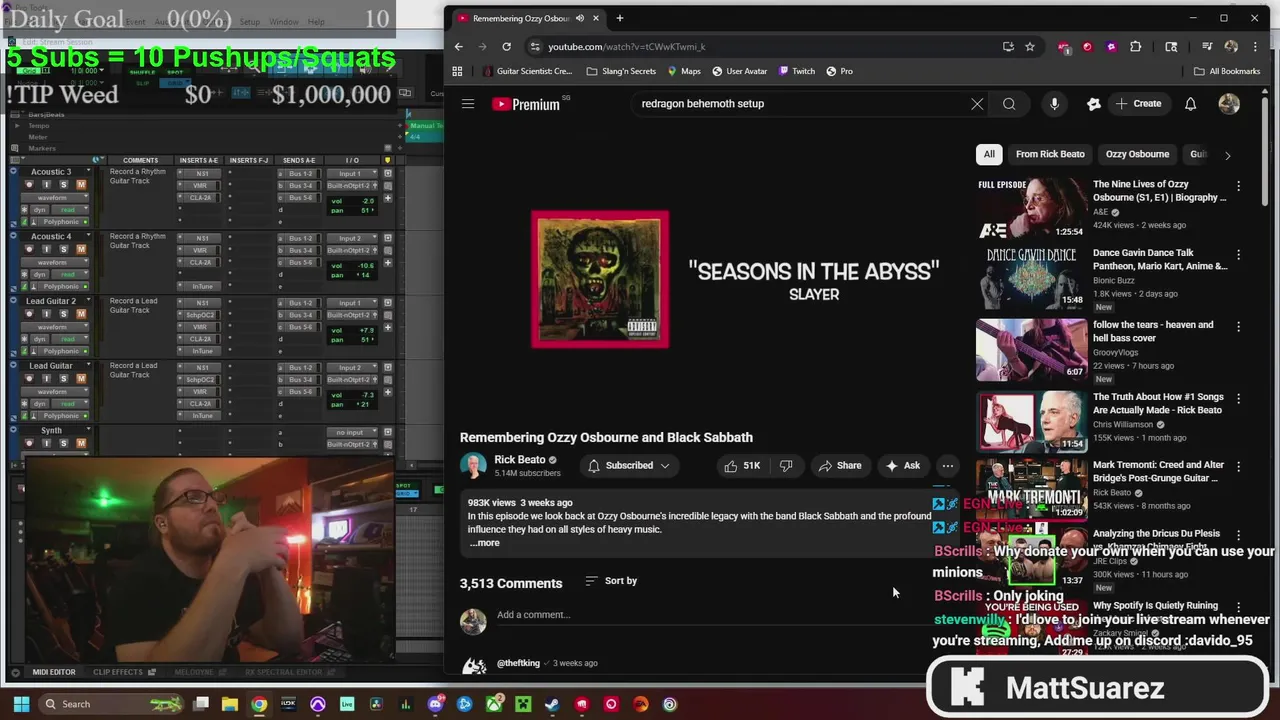Open Acoustic 3 Input 1 selector
Screen dimensions: 1280x720
tap(353, 174)
